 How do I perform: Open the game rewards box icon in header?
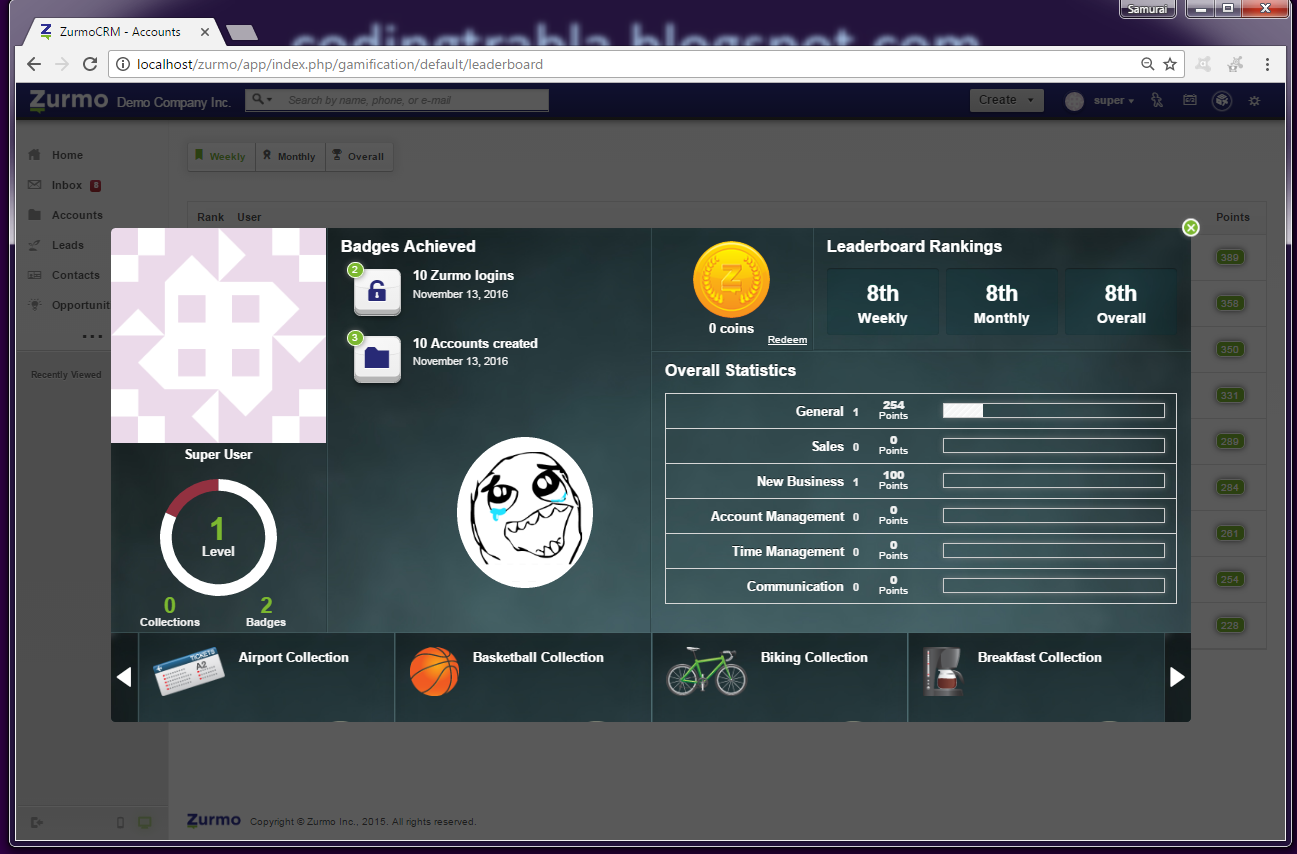point(1221,100)
